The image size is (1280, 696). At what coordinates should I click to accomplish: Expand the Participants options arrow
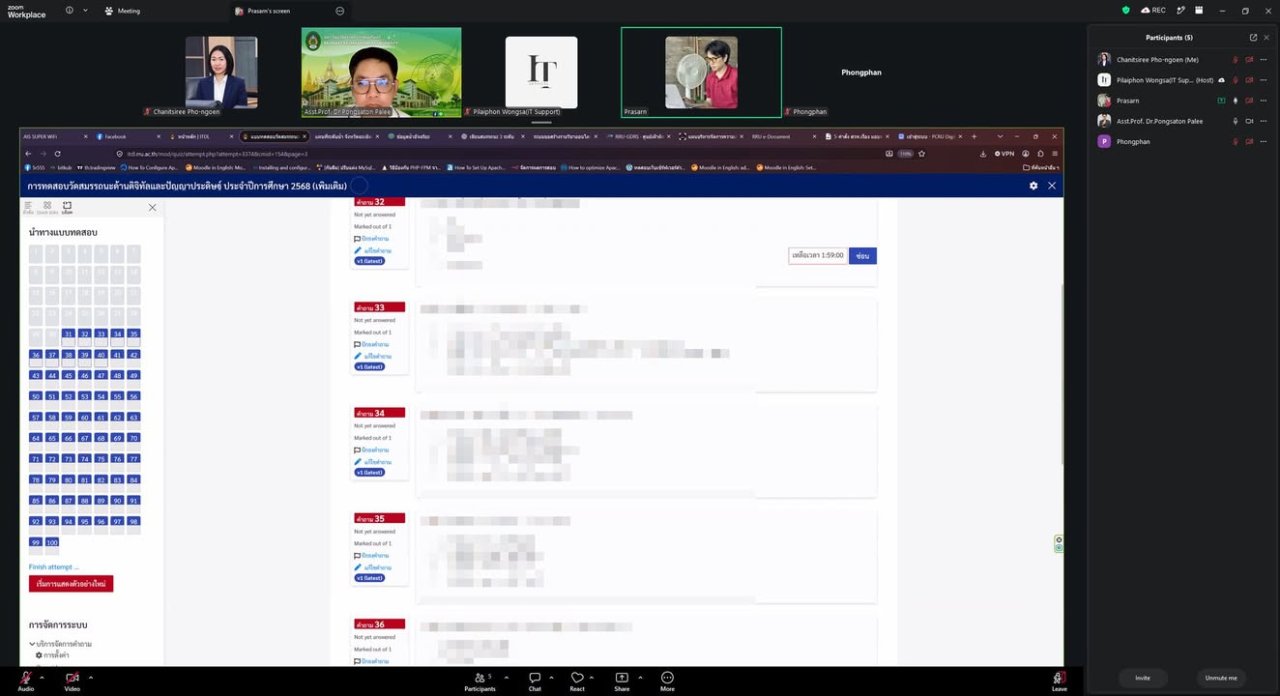[x=506, y=677]
